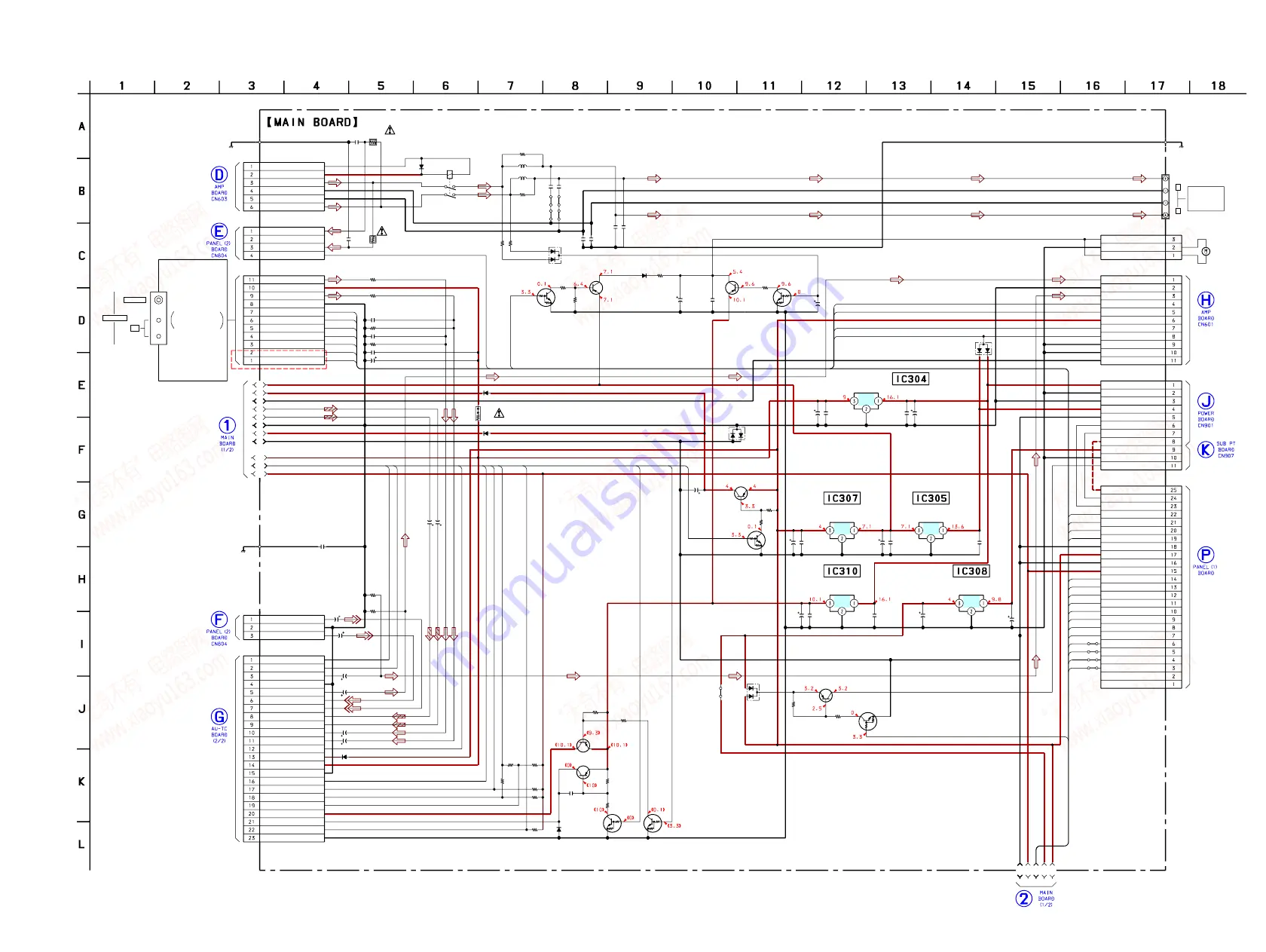Screen dimensions: 1266x952
Task: Click grid column number 1
Action: pos(122,86)
